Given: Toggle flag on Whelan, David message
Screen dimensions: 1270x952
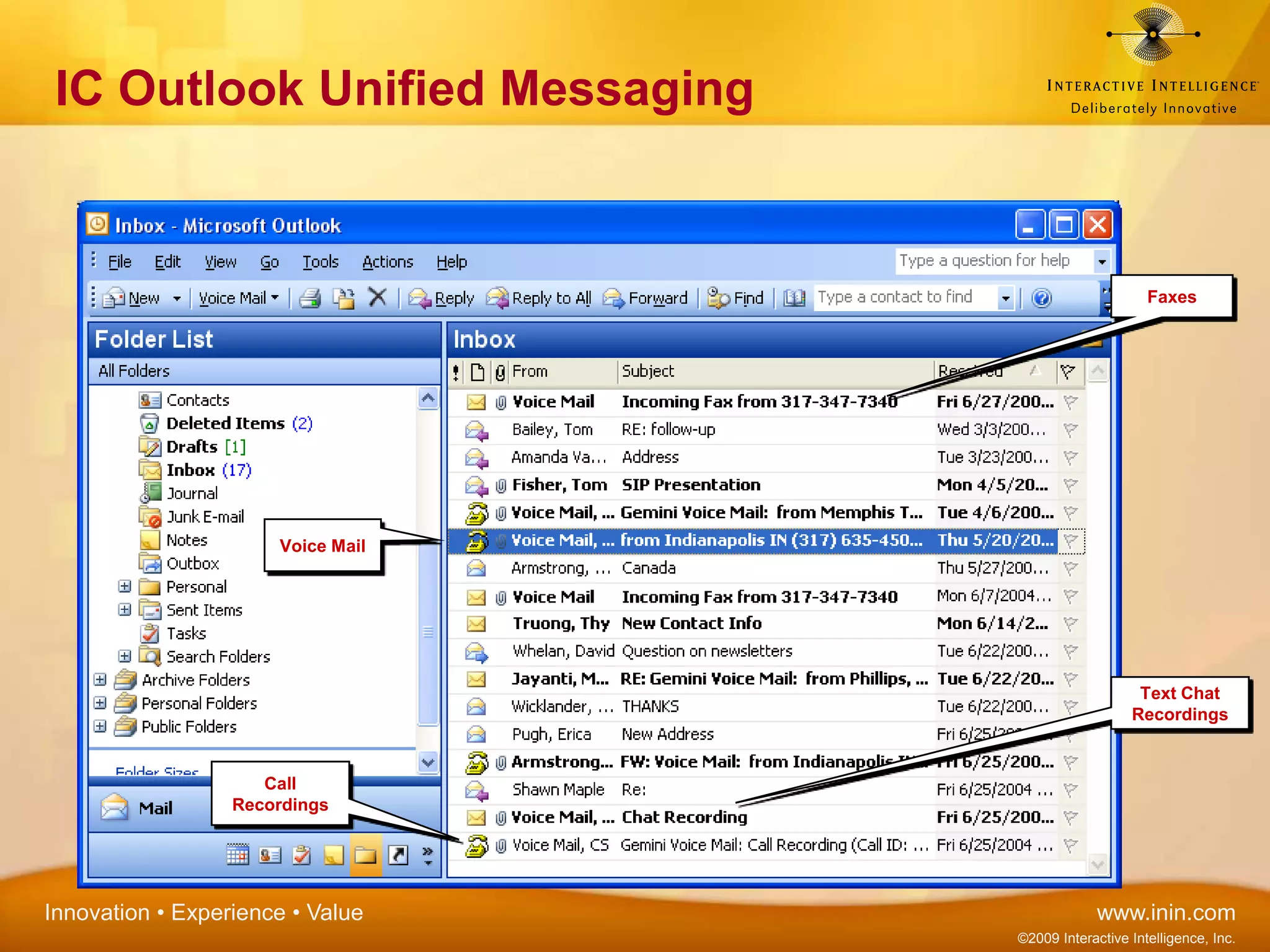Looking at the screenshot, I should (x=1070, y=651).
